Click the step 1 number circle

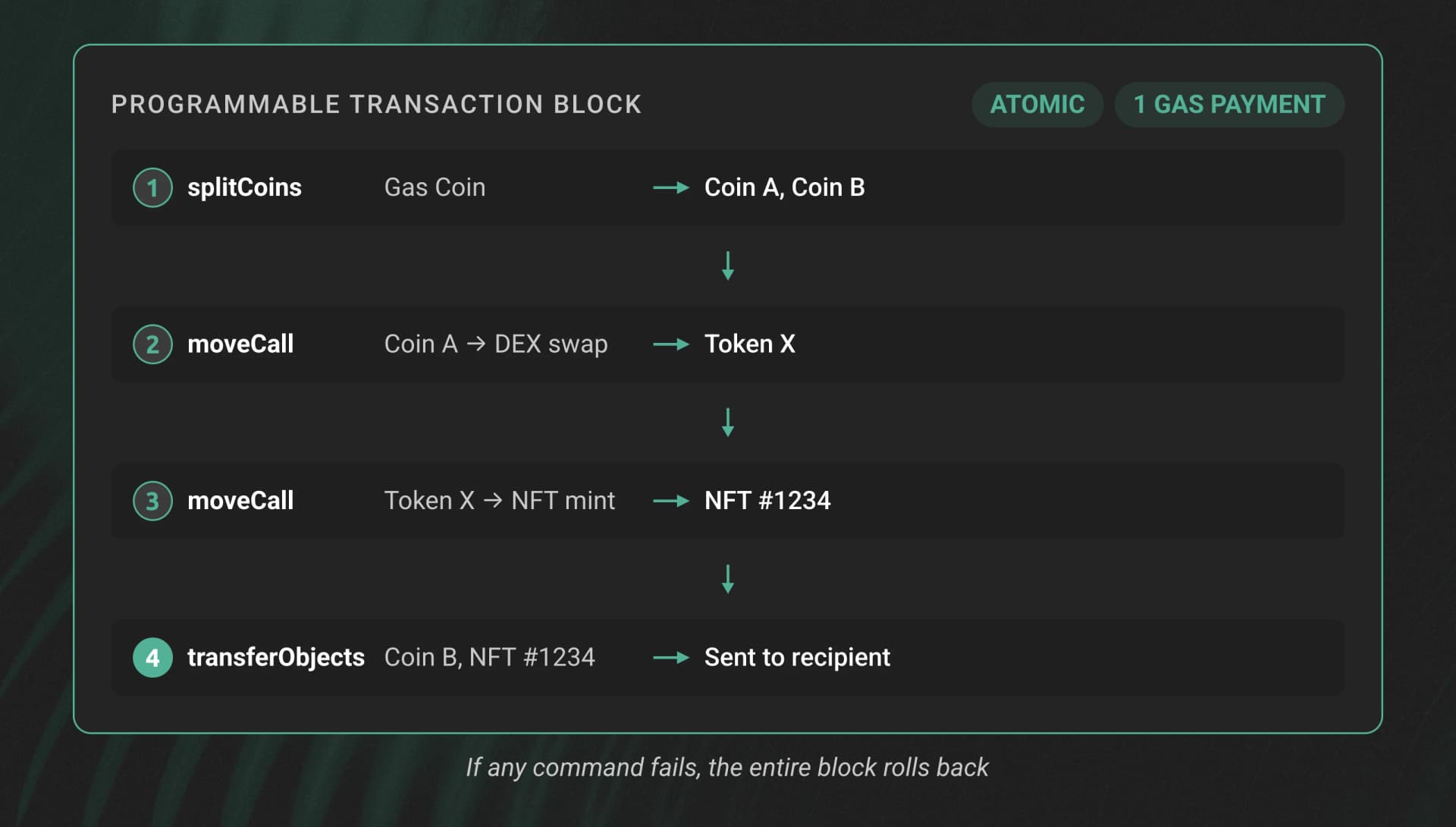152,187
